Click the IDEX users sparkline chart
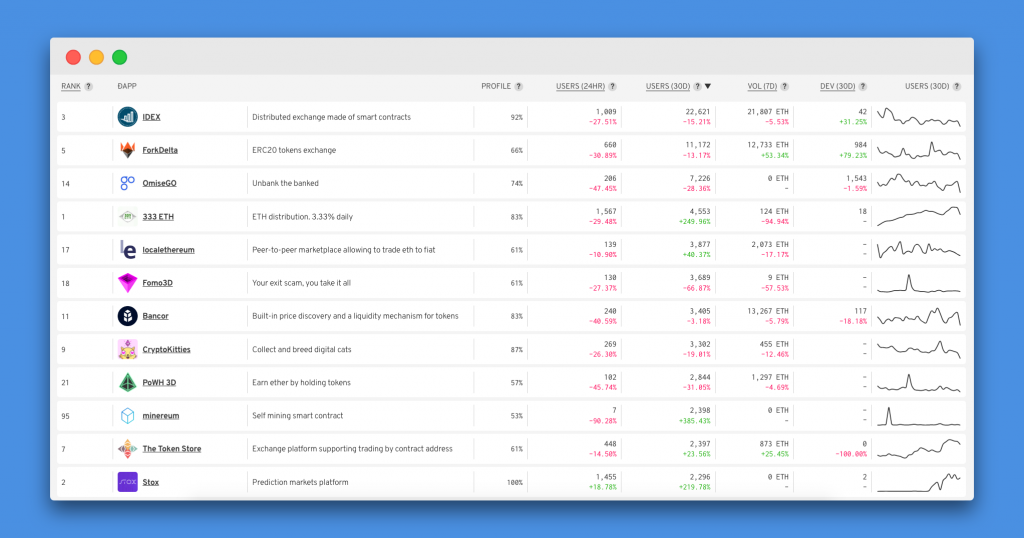1024x538 pixels. tap(918, 118)
